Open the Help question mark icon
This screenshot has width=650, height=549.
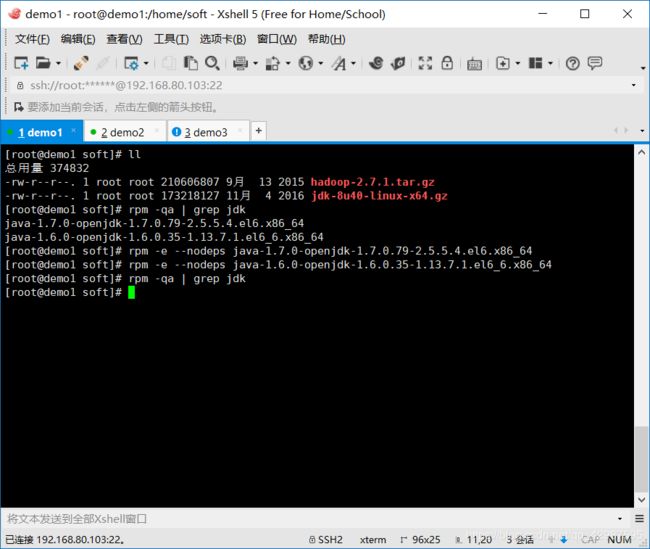(572, 63)
